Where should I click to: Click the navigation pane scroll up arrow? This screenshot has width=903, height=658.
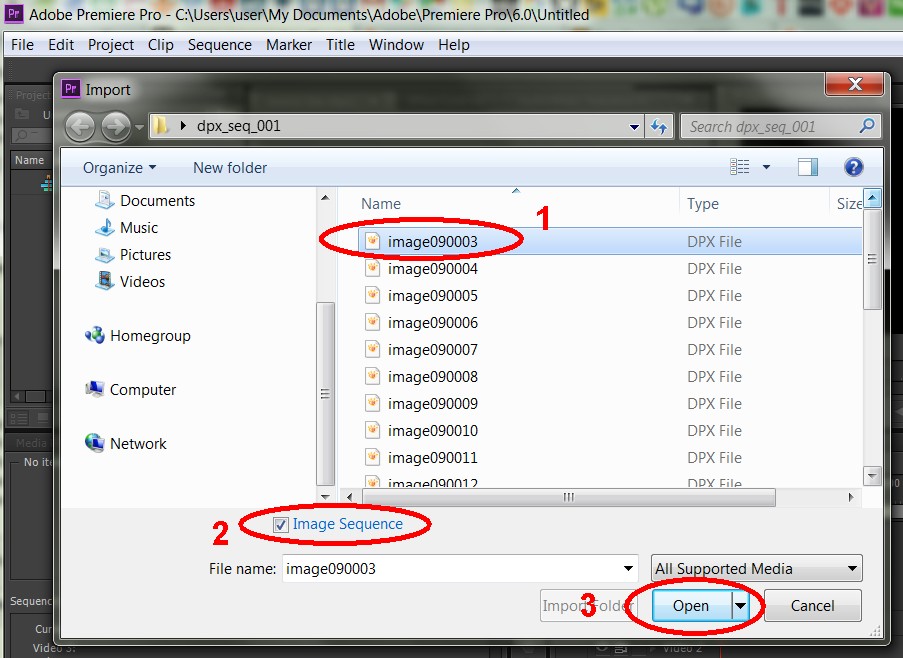325,198
